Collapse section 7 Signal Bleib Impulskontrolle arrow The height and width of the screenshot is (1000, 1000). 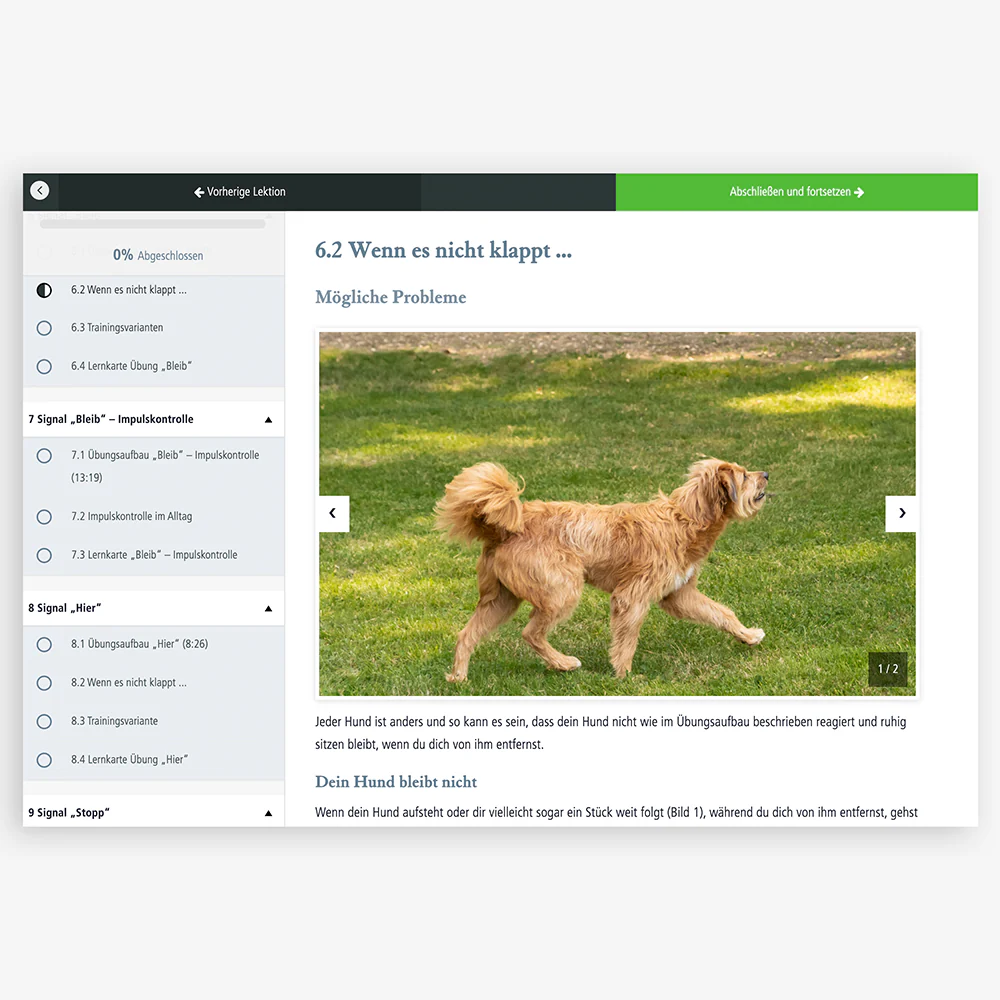[268, 420]
